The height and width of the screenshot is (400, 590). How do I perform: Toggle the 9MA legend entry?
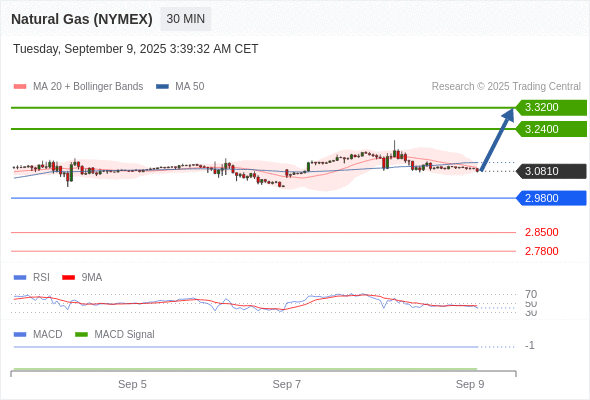[x=82, y=277]
